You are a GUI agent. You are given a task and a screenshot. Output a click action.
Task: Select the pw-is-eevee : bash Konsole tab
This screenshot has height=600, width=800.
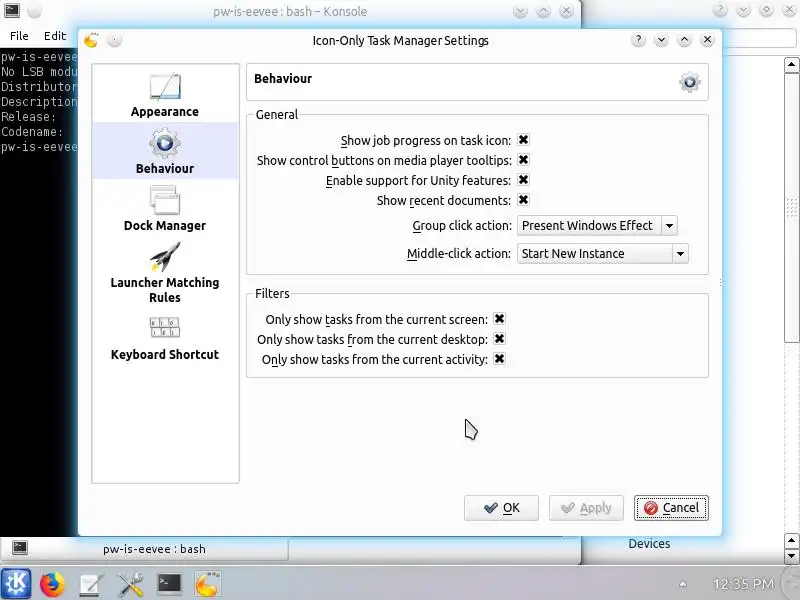tap(144, 549)
